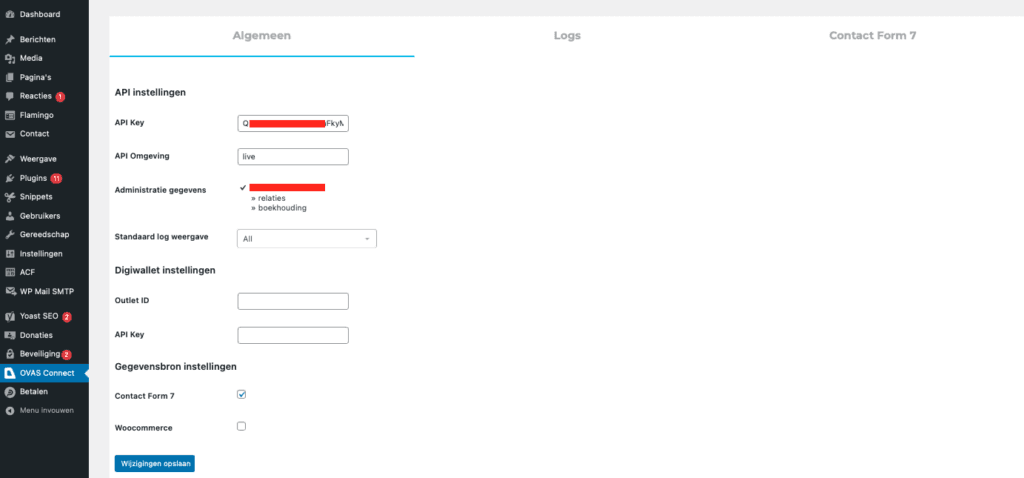Click the Pagina's pages icon
Viewport: 1024px width, 478px height.
pyautogui.click(x=10, y=78)
